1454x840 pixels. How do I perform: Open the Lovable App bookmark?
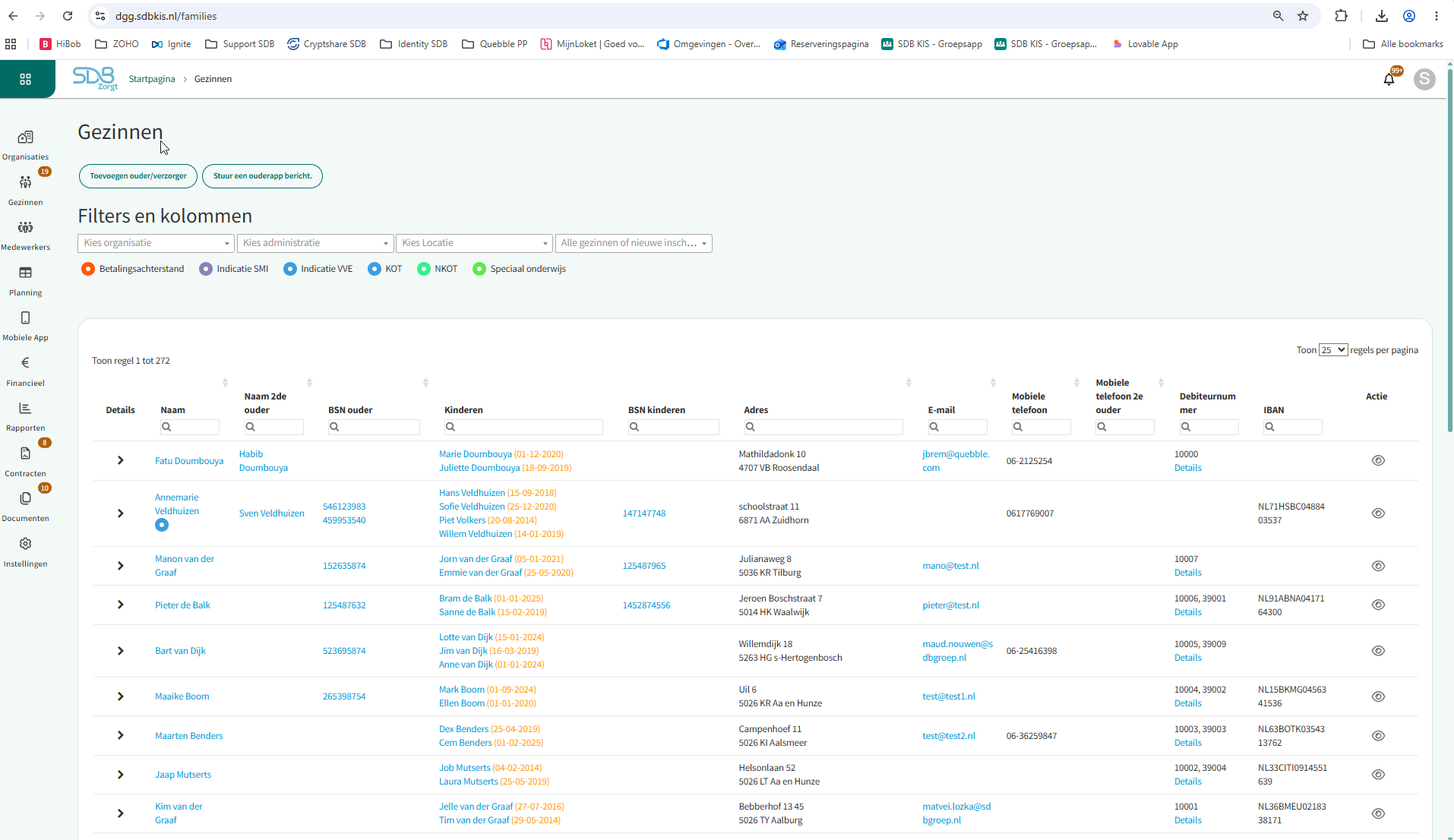pos(1145,44)
